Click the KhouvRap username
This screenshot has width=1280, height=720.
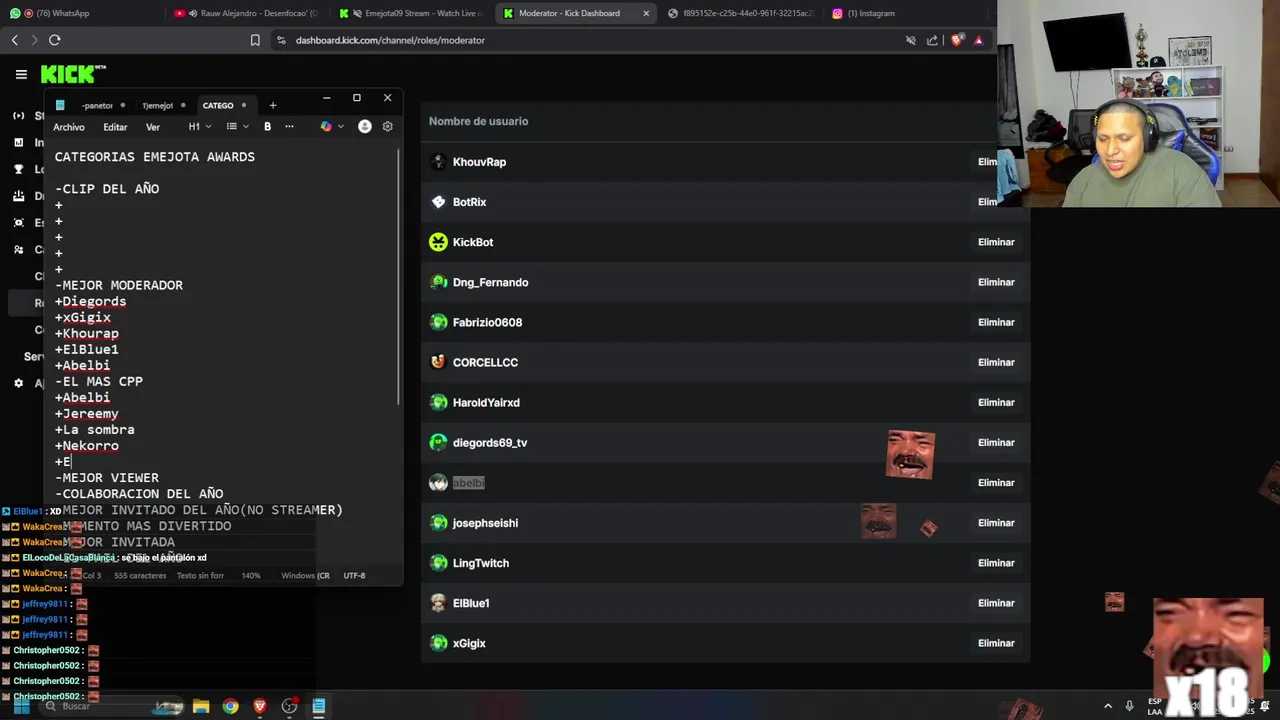click(479, 162)
